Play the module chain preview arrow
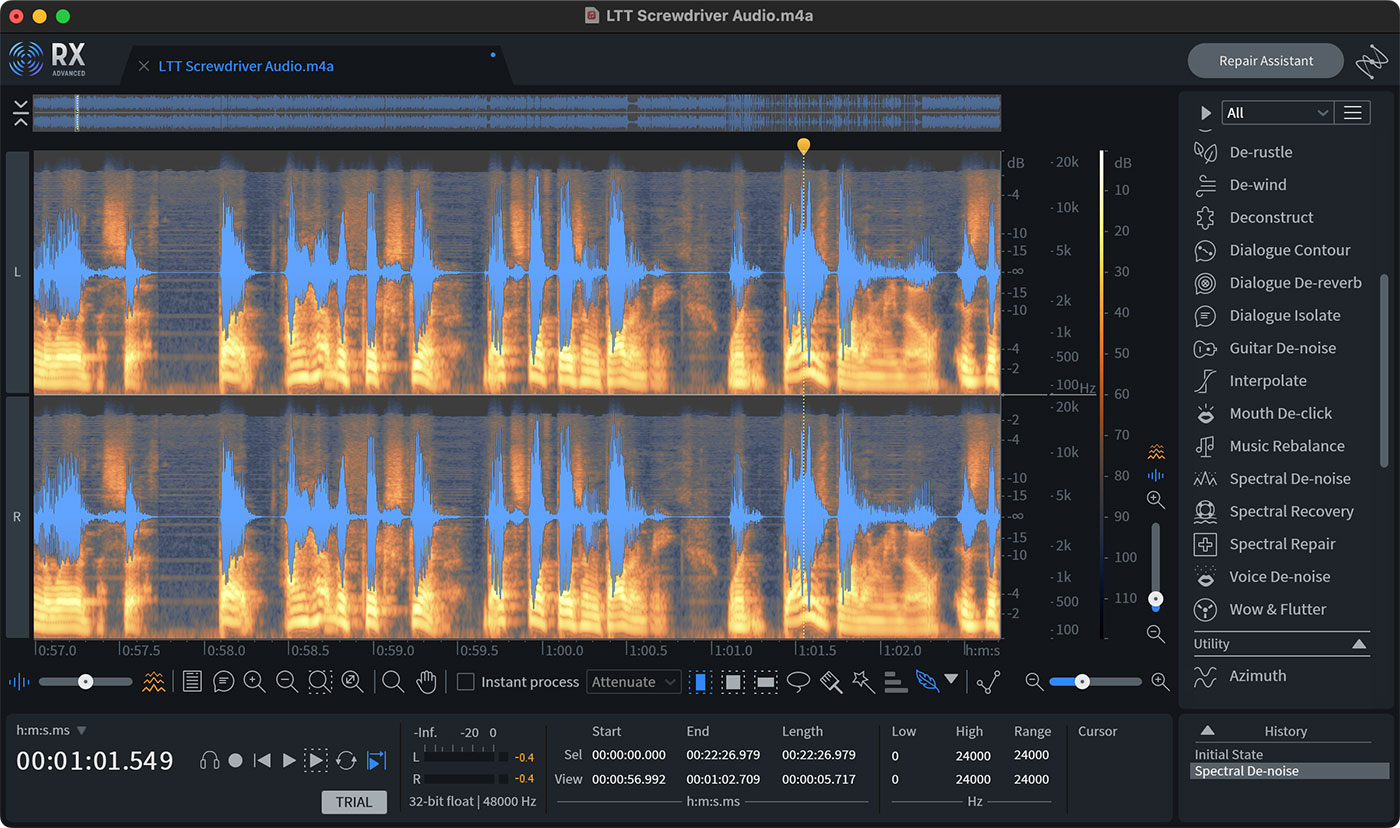1400x828 pixels. click(x=1206, y=113)
